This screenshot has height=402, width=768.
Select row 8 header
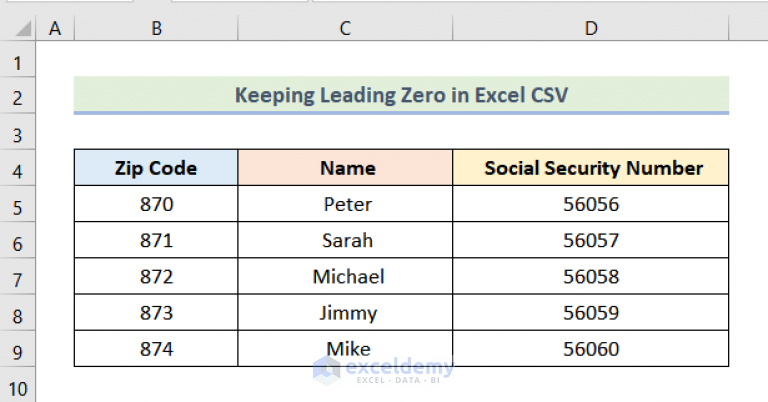pos(18,312)
